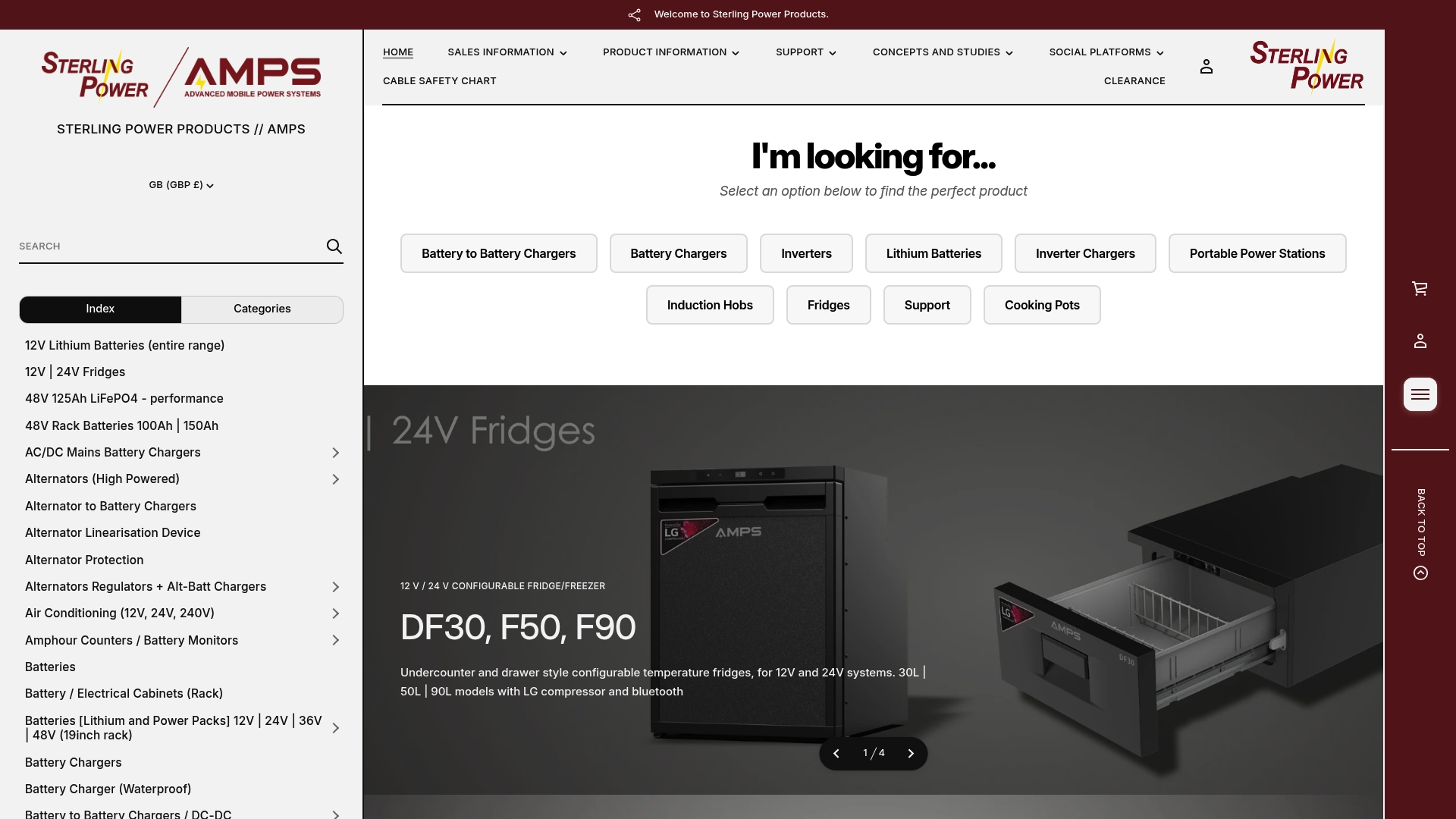Screen dimensions: 1456x819
Task: Expand Batteries [Lithium and Power Packs] arrow
Action: click(335, 728)
